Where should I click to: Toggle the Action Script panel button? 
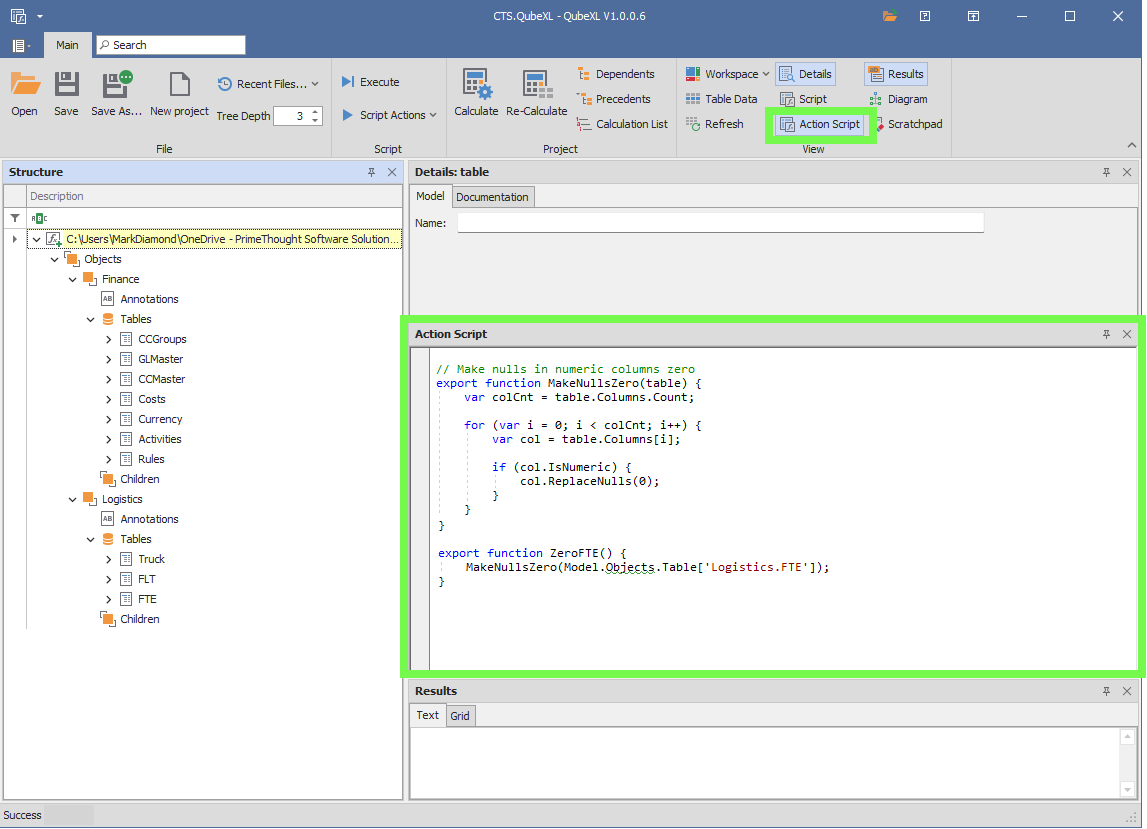point(819,124)
